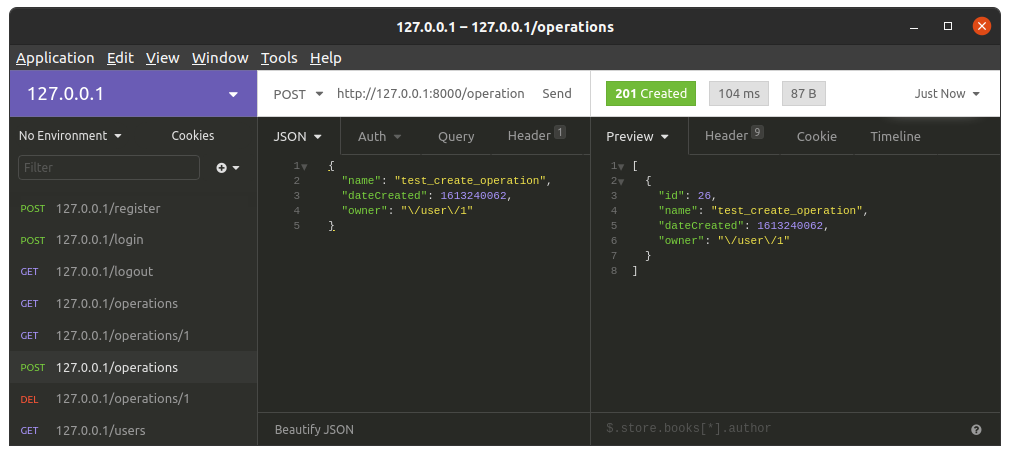
Task: Open the Tools menu
Action: coord(279,58)
